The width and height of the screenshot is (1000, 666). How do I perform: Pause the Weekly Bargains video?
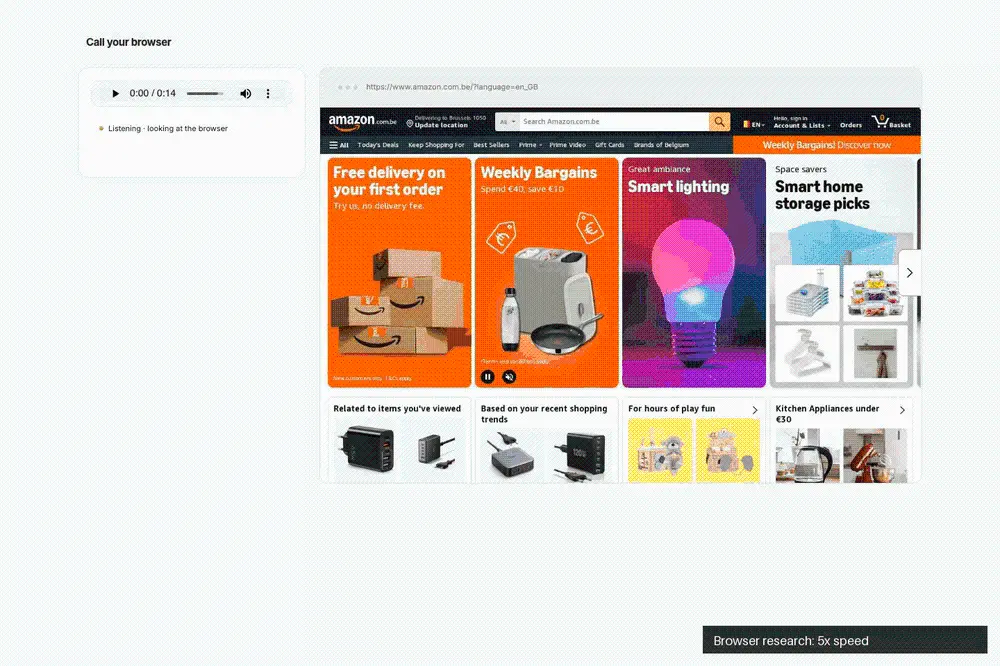488,377
